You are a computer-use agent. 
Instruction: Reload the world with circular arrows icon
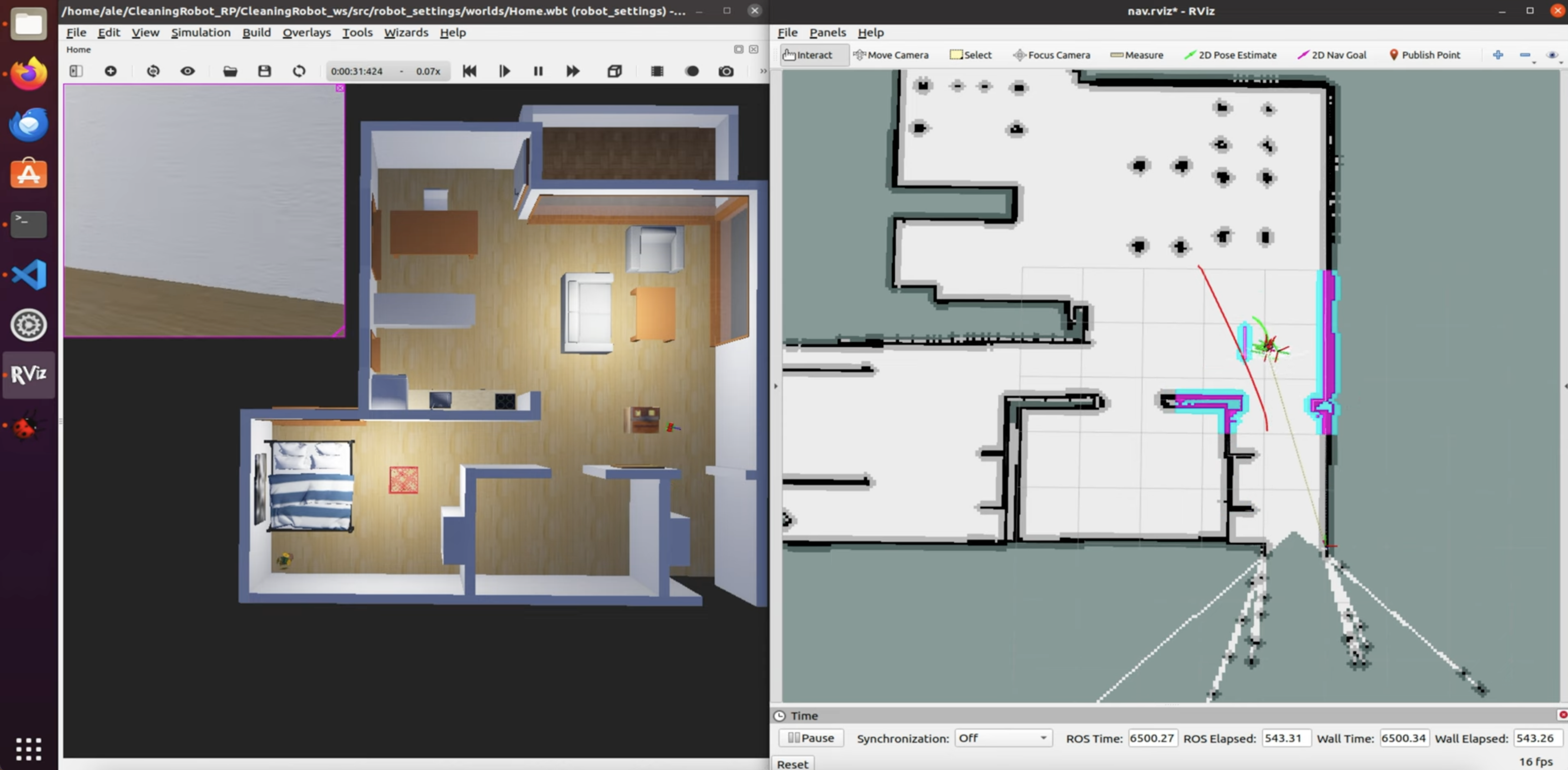[x=299, y=71]
